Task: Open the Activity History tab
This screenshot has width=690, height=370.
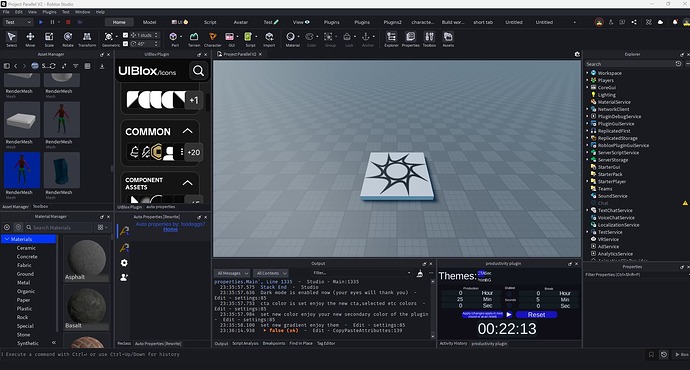Action: point(453,344)
